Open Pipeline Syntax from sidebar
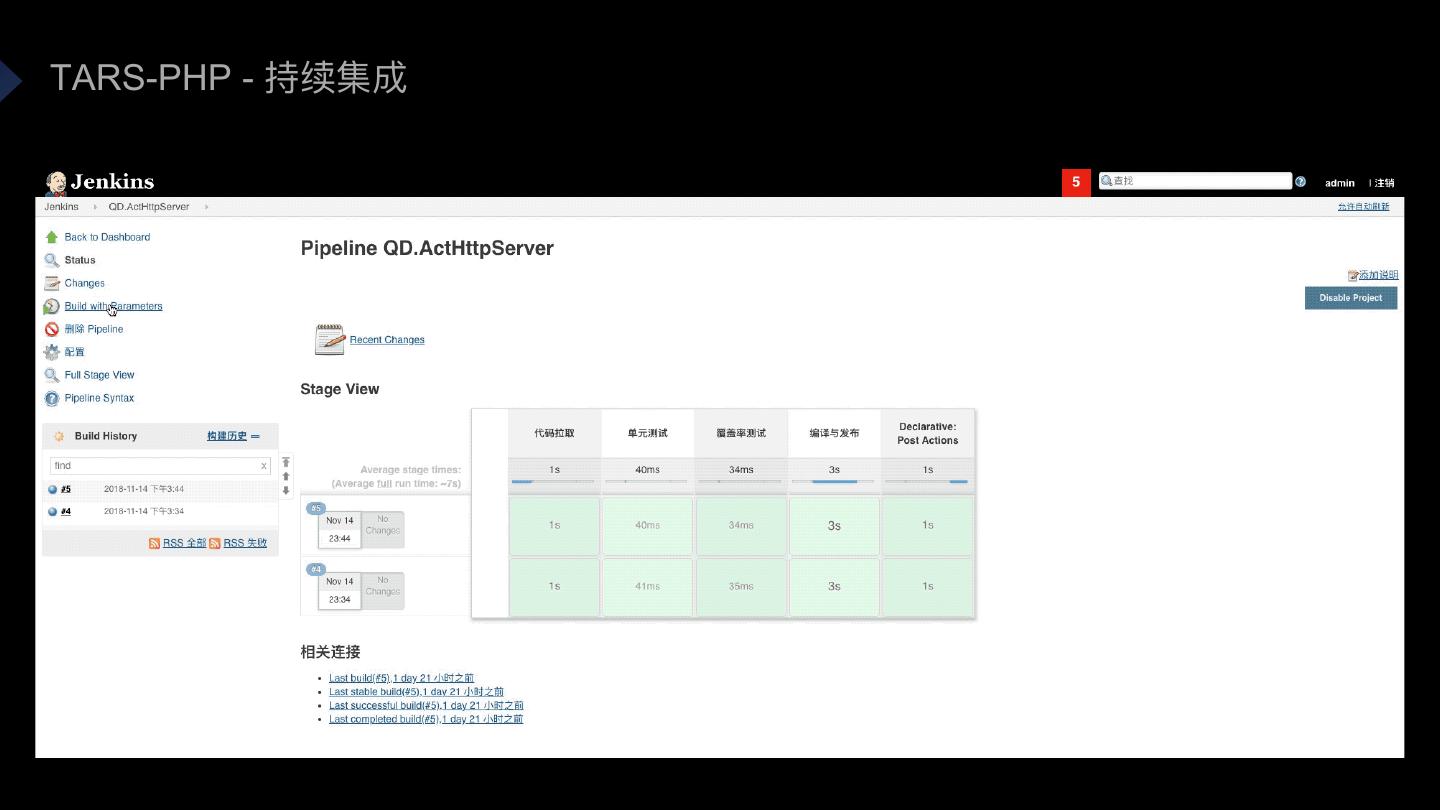 point(99,398)
